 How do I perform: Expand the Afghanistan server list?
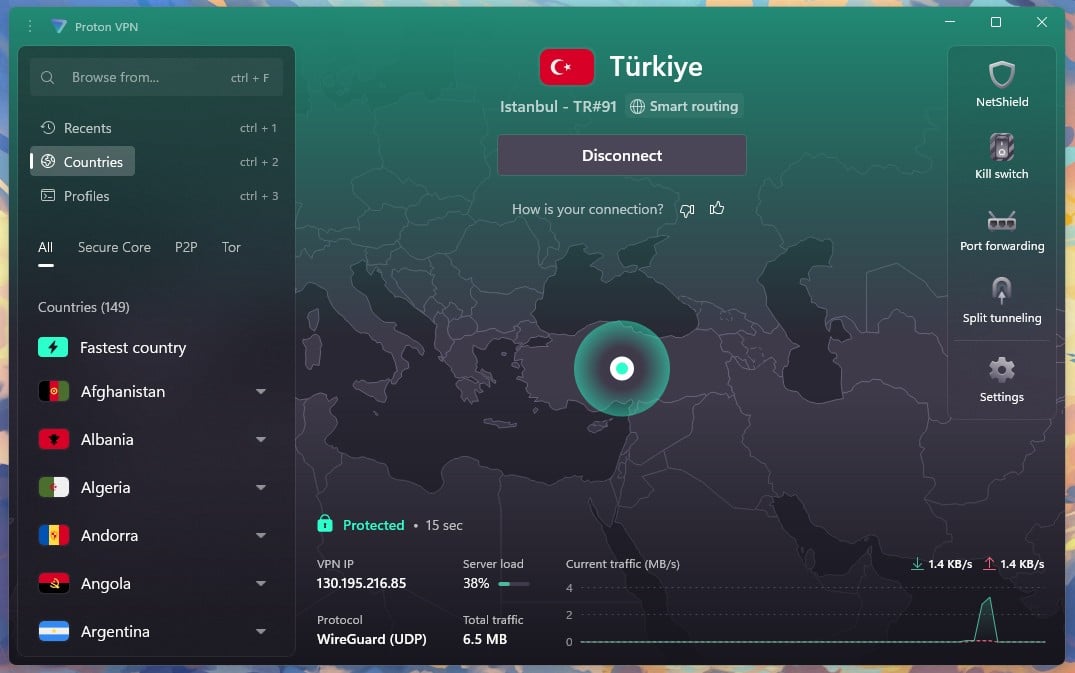pyautogui.click(x=261, y=391)
